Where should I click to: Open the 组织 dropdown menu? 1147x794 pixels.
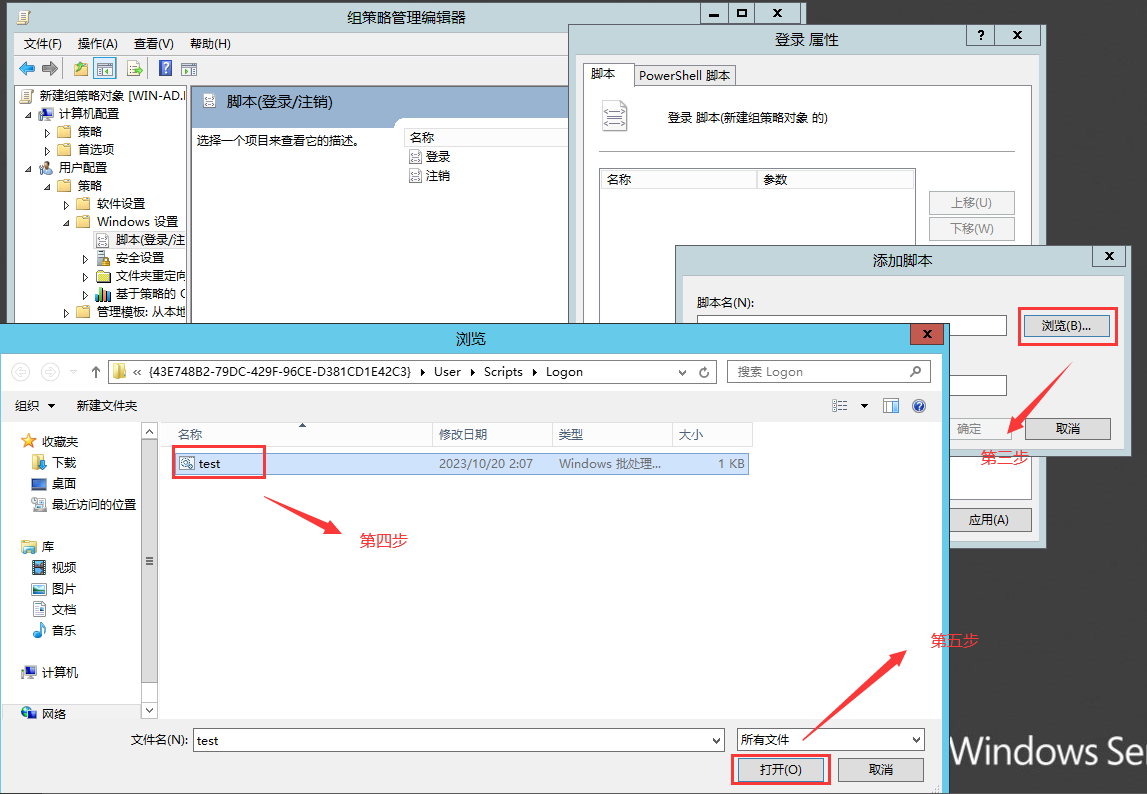click(35, 406)
